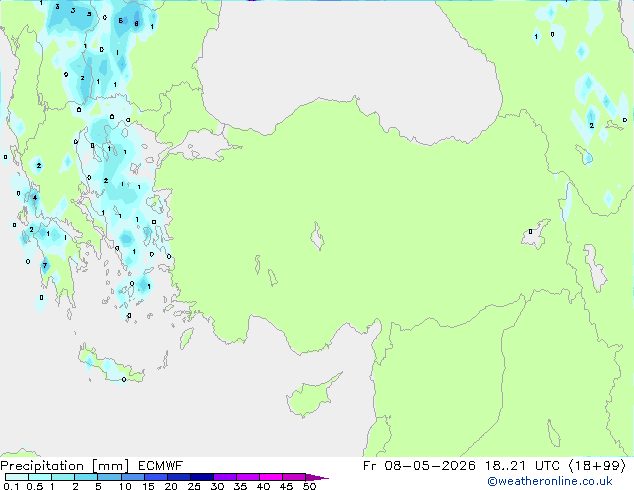Open the weatheronline.co.uk copyright link
Viewport: 634px width, 490px height.
549,481
